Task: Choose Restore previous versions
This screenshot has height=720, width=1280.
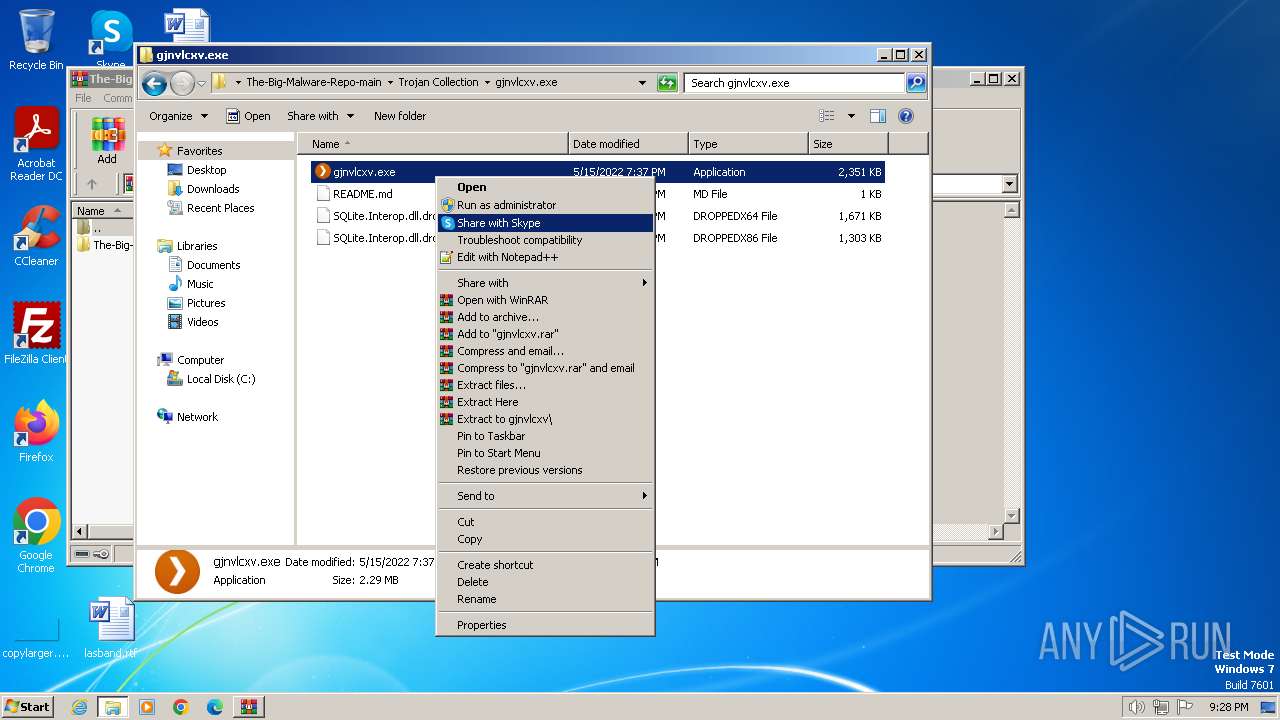Action: point(545,470)
